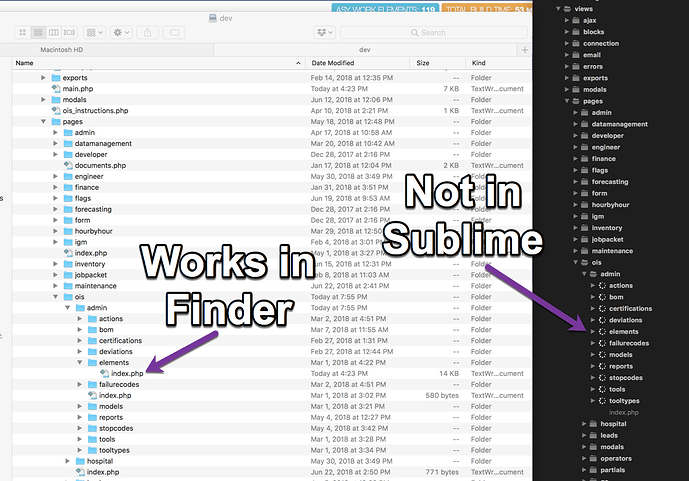Select the actions folder icon in Finder
This screenshot has height=481, width=689.
click(x=92, y=318)
